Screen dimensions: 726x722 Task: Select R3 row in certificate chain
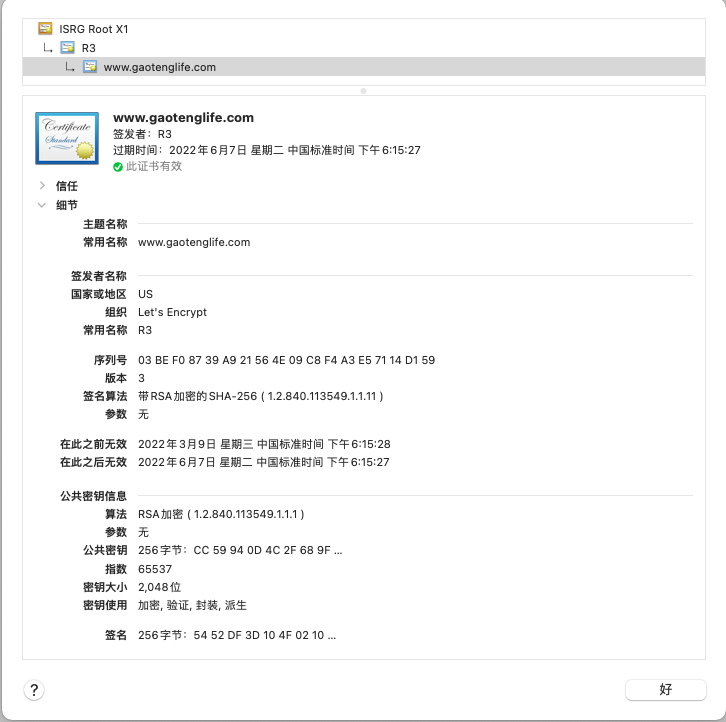point(364,48)
